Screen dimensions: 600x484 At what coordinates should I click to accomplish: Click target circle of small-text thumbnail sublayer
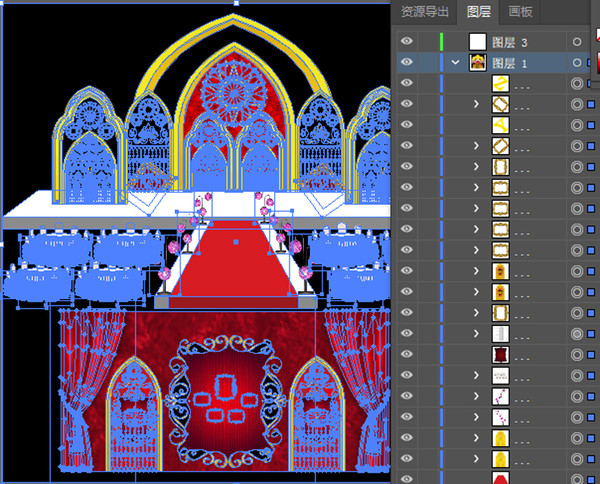(577, 375)
